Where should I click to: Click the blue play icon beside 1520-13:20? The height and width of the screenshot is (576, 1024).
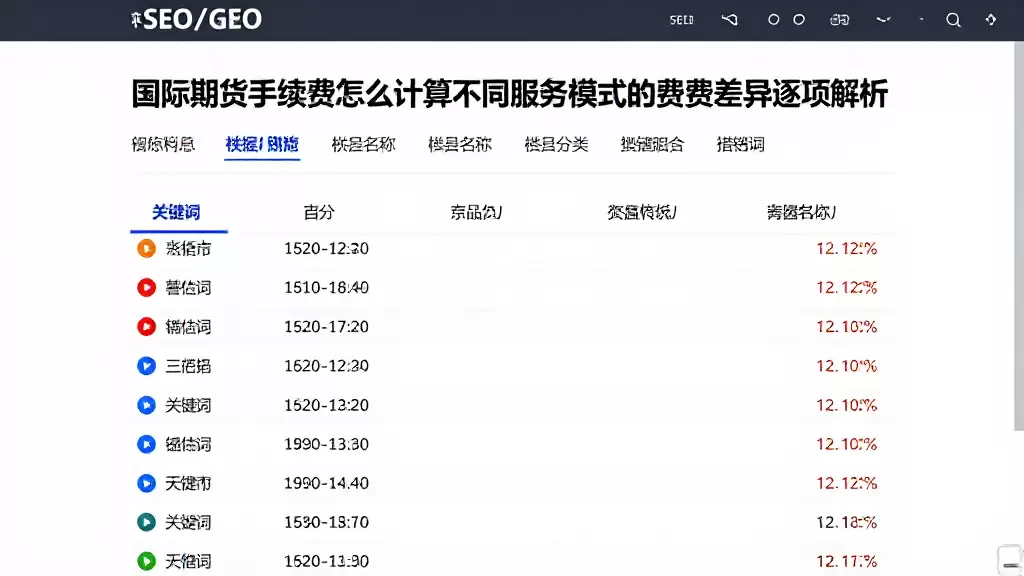146,405
